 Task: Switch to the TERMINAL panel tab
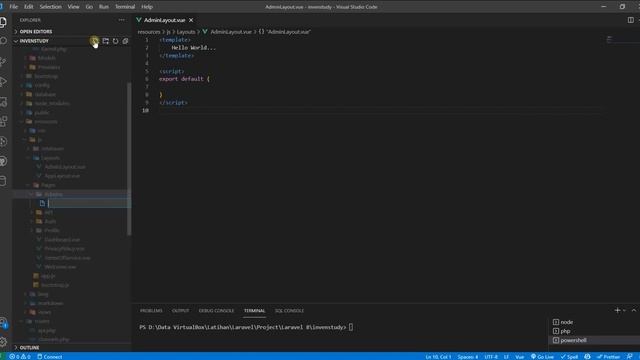tap(254, 311)
